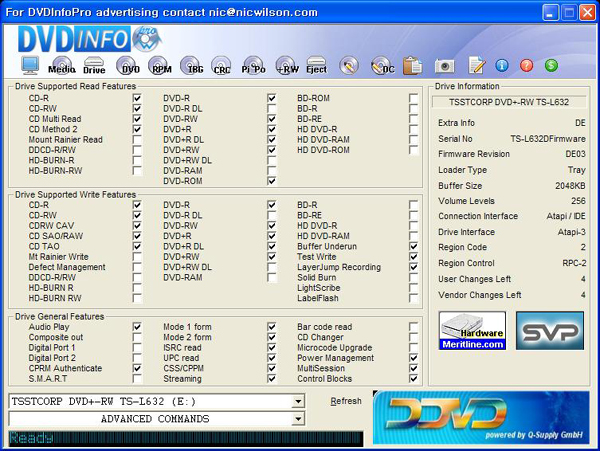Screen dimensions: 600x451
Task: Close the DVDInfoPro window
Action: [x=587, y=13]
